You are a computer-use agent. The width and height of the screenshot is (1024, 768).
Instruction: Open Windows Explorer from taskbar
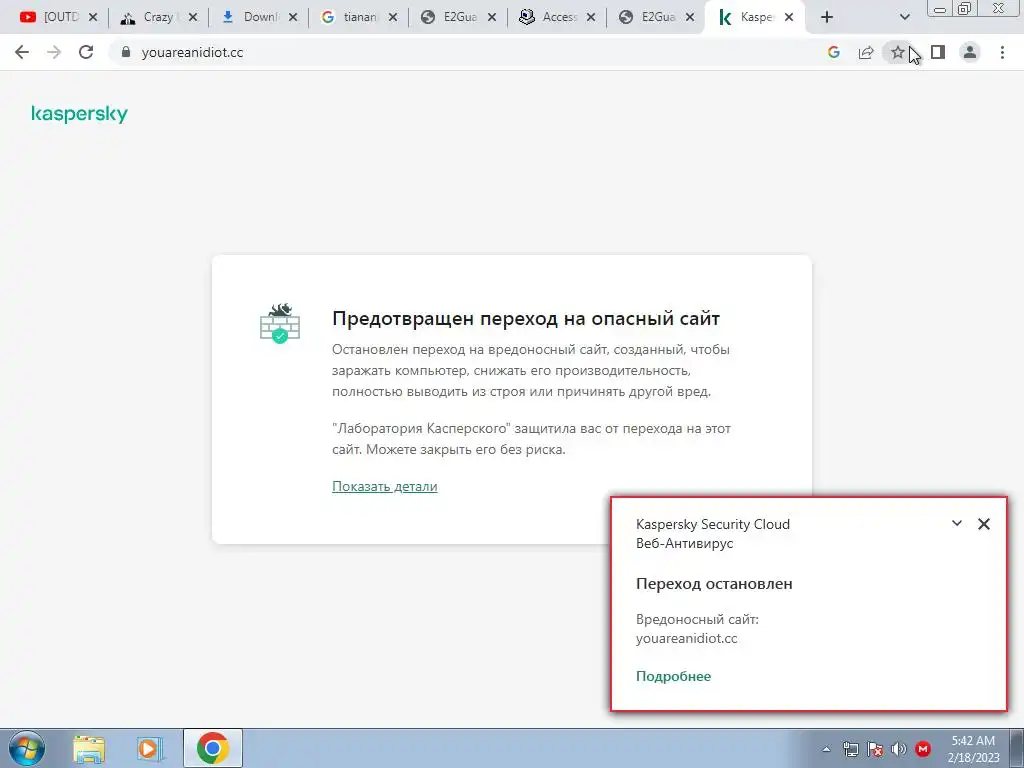(89, 748)
